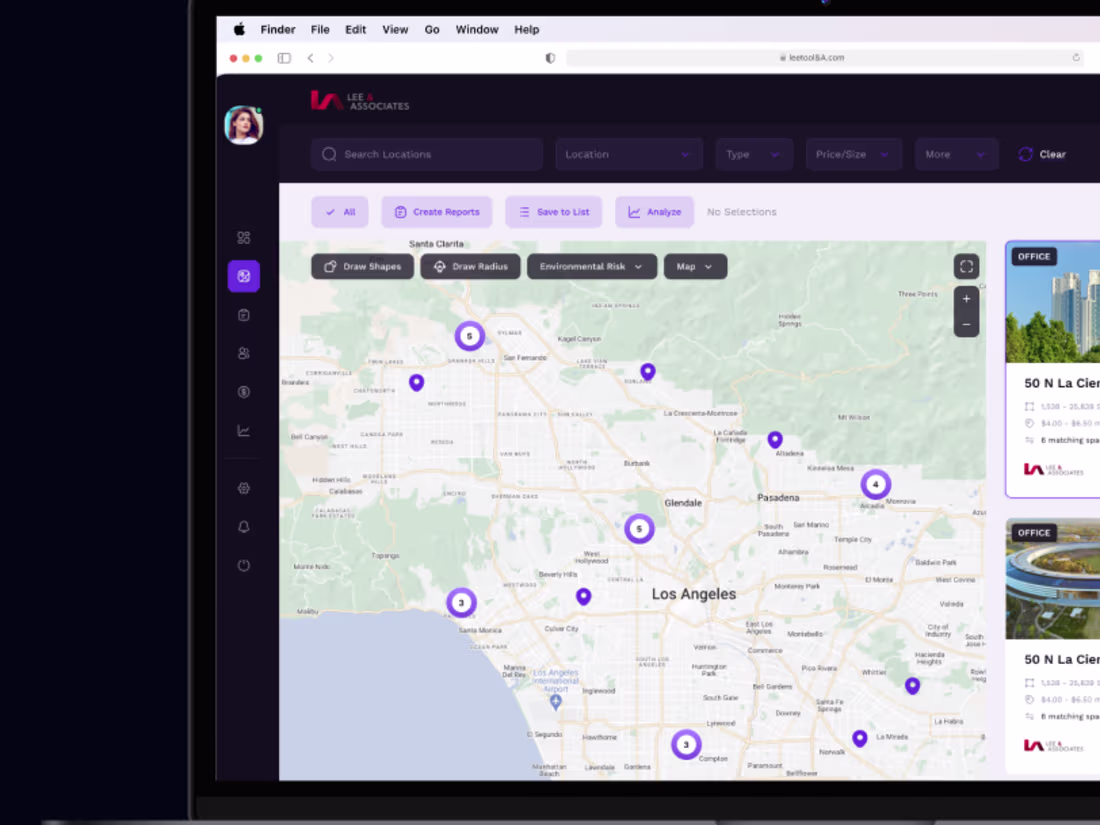Activate the Draw Shapes tool
Viewport: 1100px width, 825px height.
(363, 267)
